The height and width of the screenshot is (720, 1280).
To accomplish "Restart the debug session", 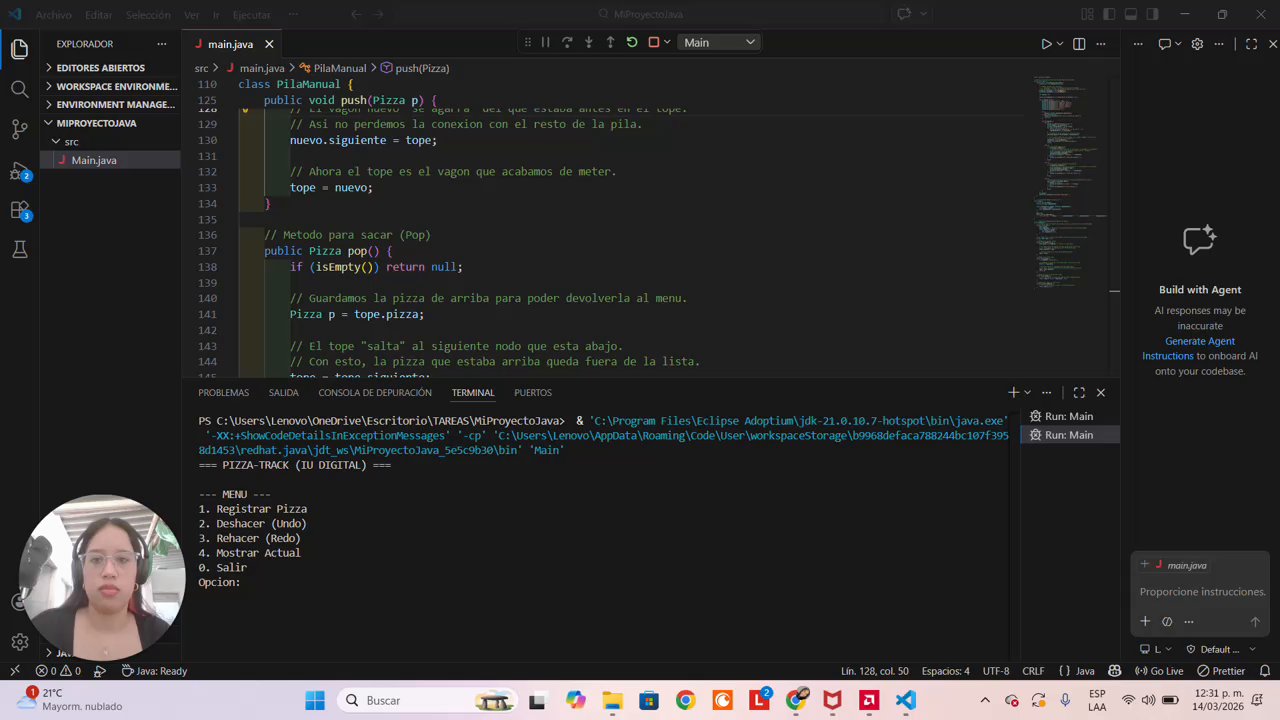I will [632, 42].
